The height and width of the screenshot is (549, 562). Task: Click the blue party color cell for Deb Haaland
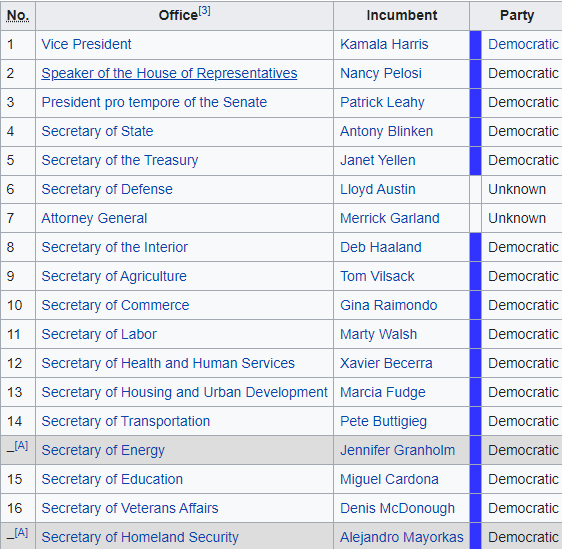coord(476,247)
